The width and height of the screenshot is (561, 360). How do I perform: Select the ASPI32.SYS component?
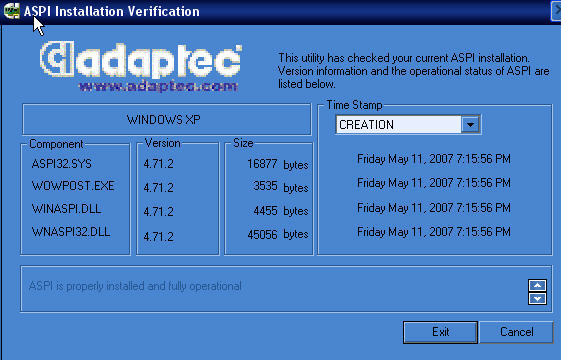62,164
